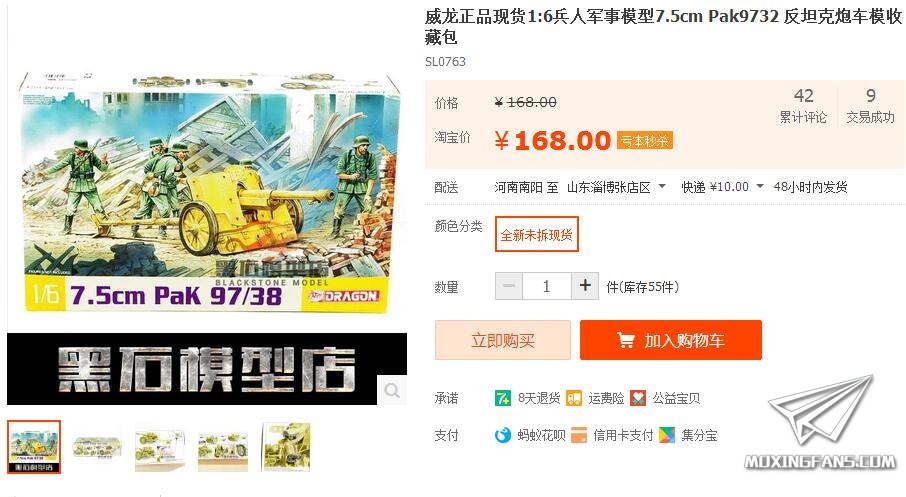The image size is (906, 497).
Task: Click the magnifier zoom icon on product image
Action: tap(392, 391)
